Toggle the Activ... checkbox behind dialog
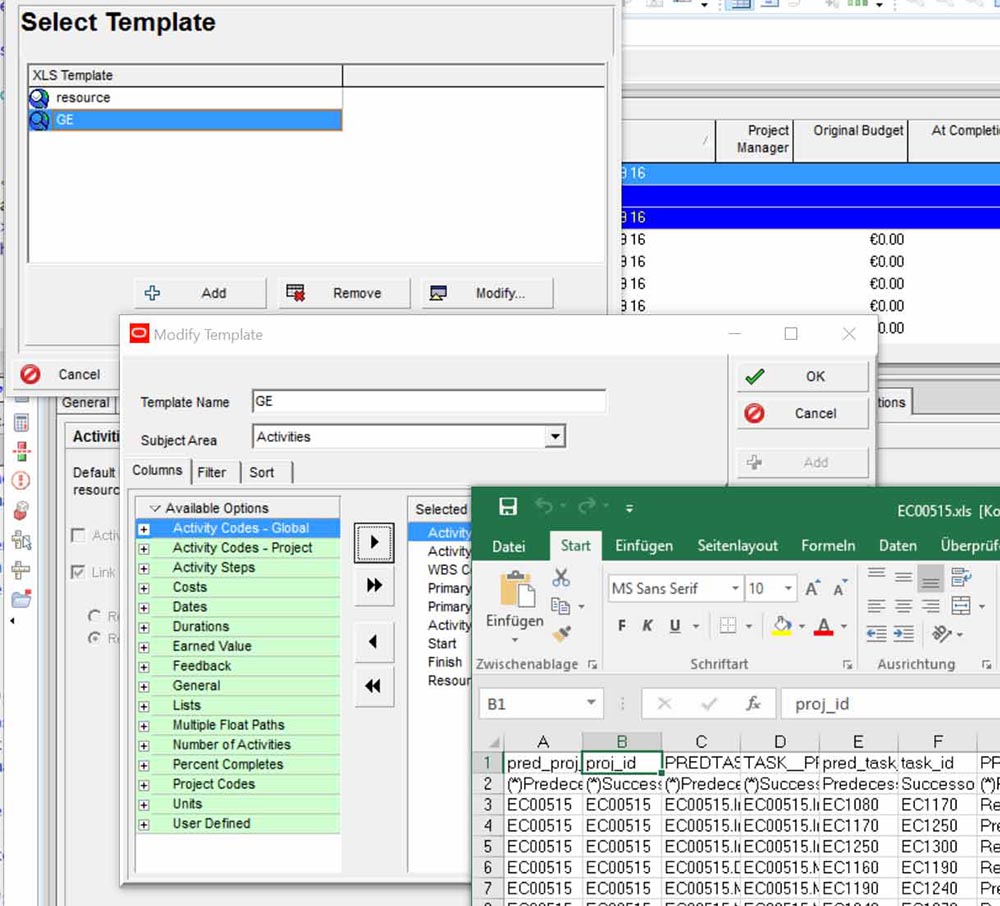Viewport: 1000px width, 906px height. coord(78,536)
